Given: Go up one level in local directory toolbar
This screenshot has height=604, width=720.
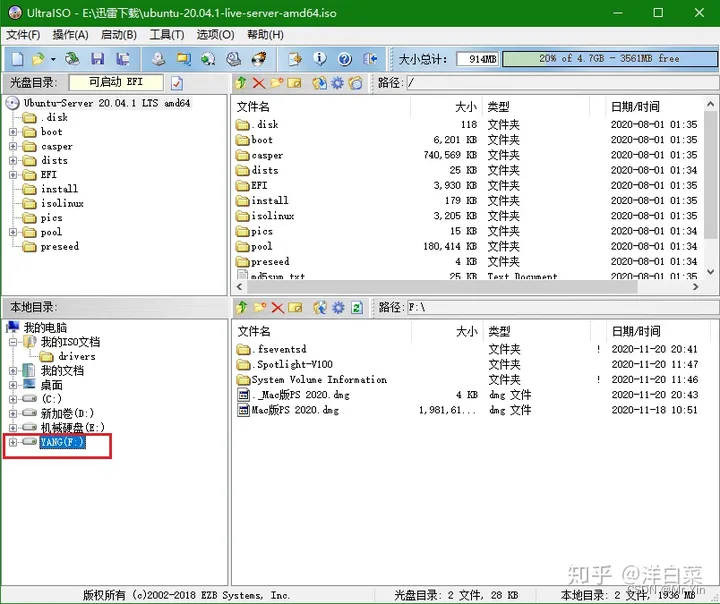Looking at the screenshot, I should 242,307.
